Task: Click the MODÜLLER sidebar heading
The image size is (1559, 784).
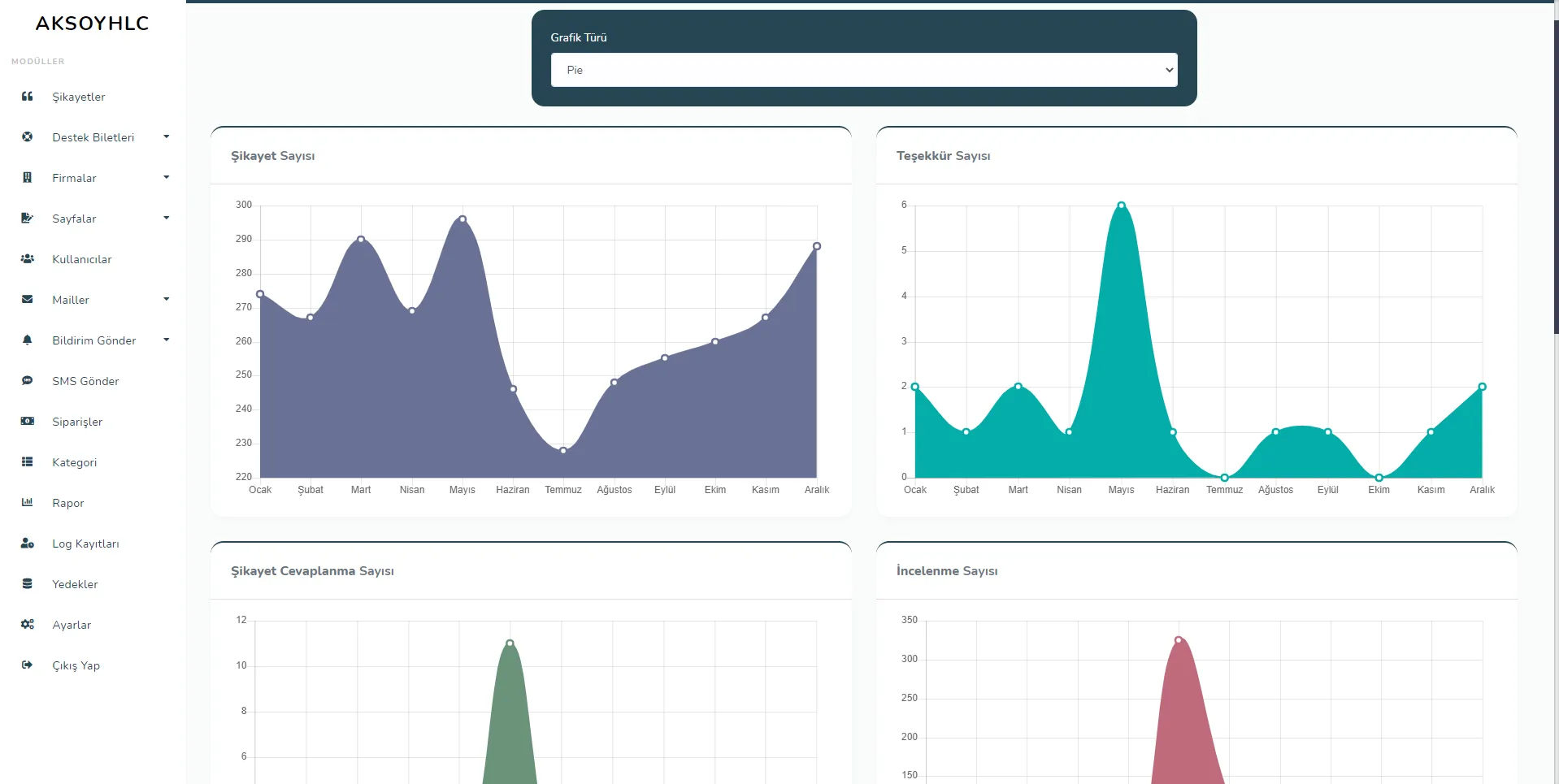Action: (x=38, y=62)
